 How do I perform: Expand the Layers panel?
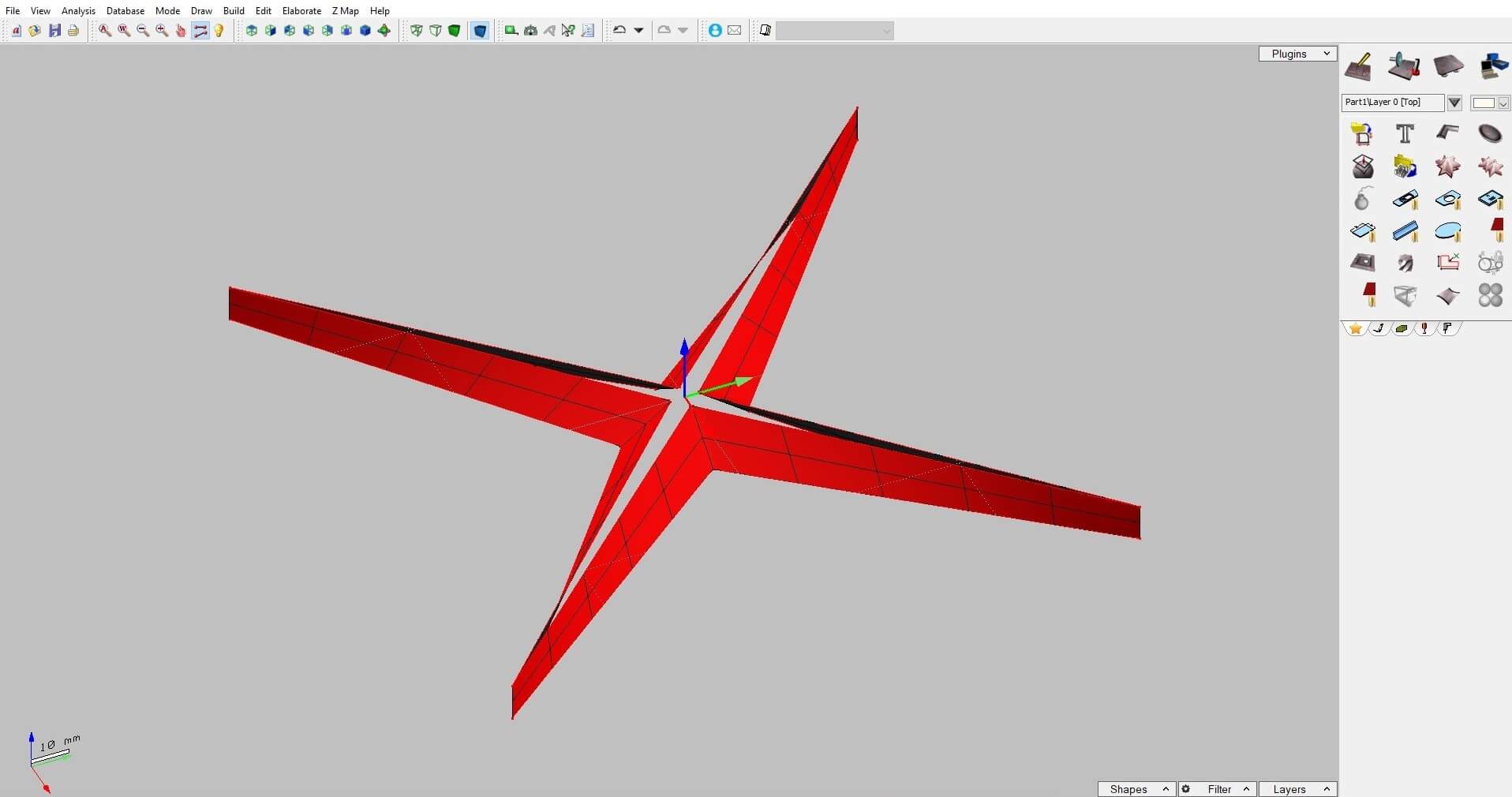1297,789
